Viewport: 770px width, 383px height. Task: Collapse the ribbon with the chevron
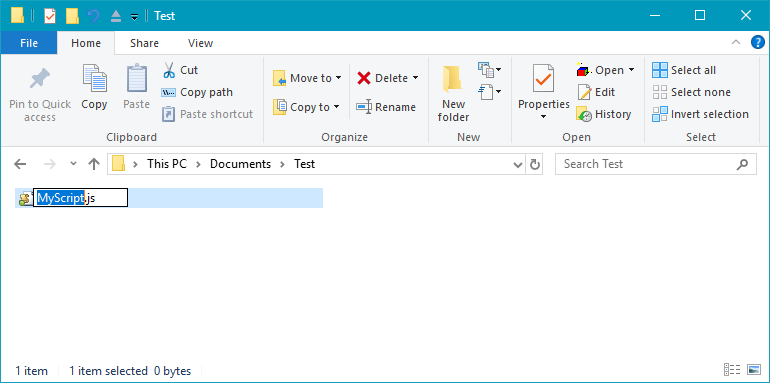(736, 43)
